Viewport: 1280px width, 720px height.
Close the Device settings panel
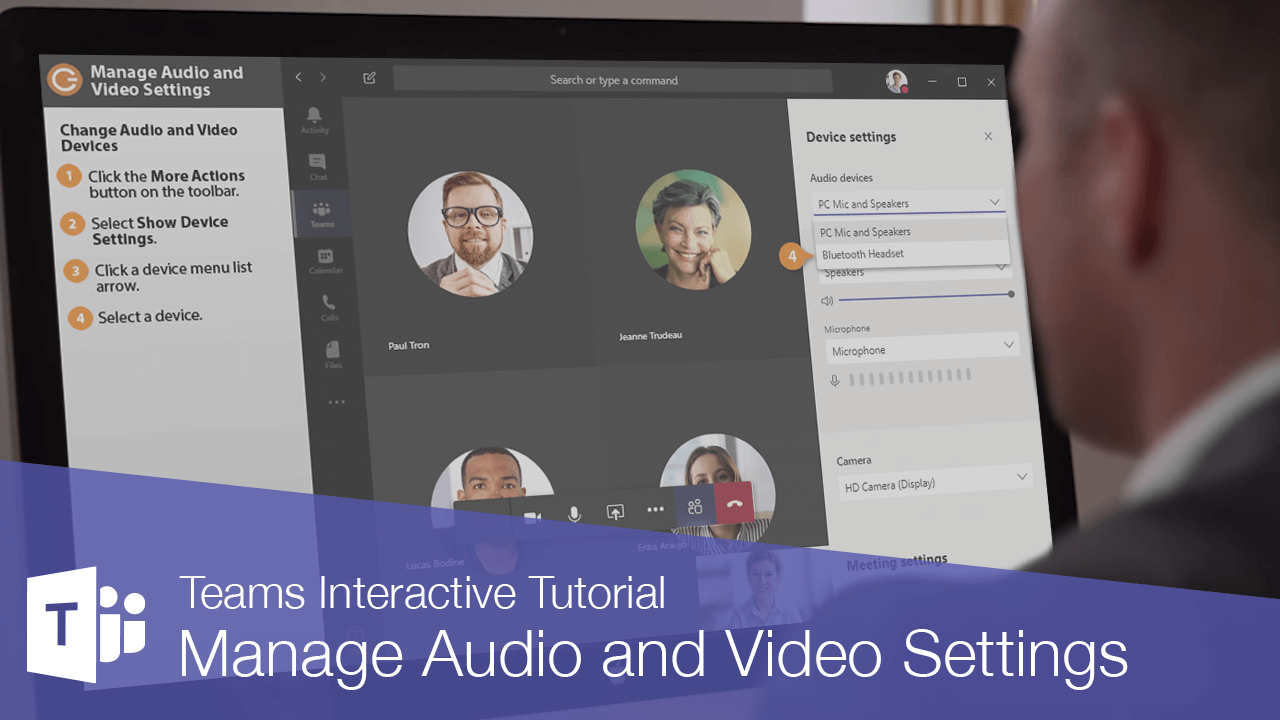(988, 136)
